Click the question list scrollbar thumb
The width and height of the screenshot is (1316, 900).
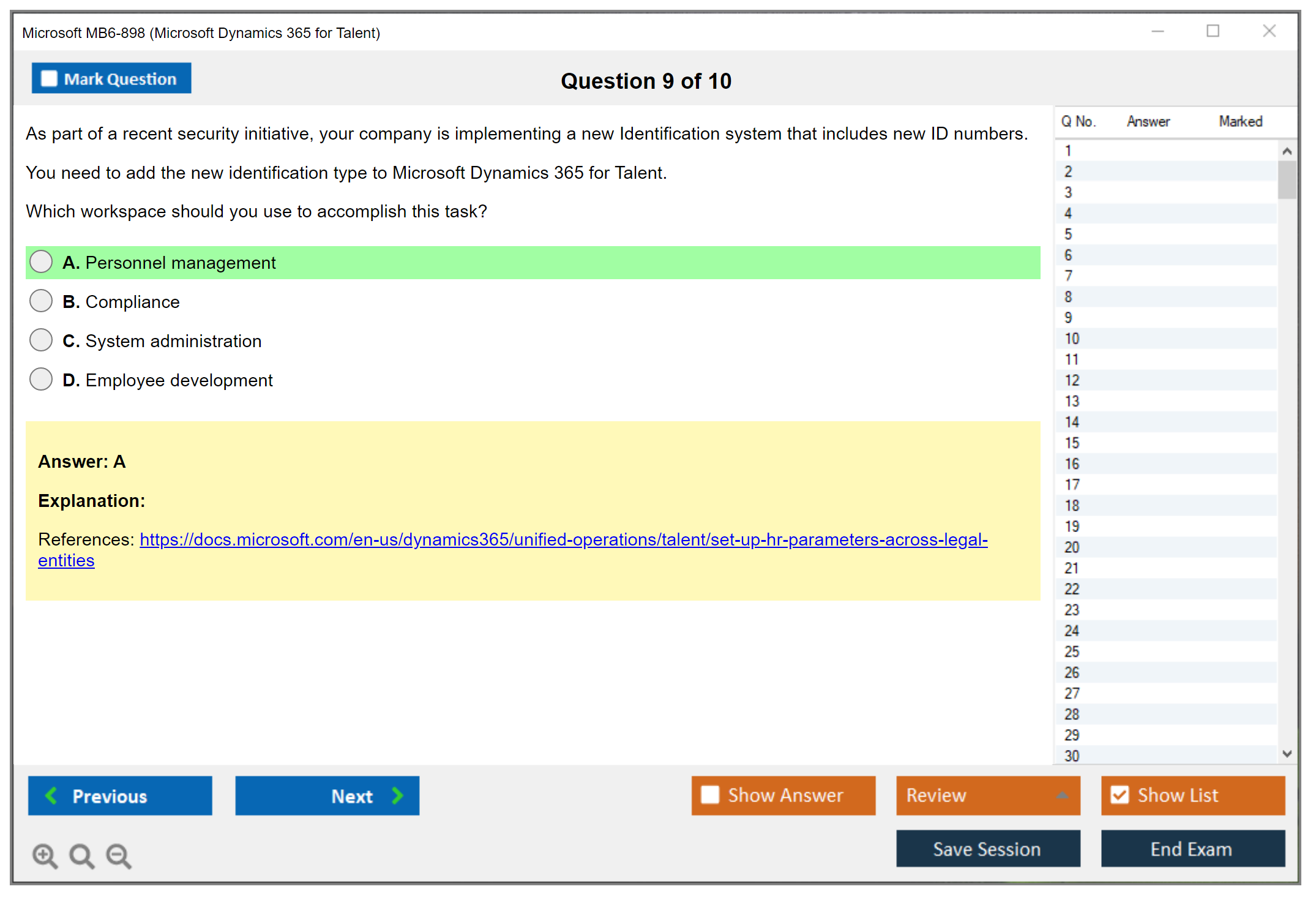[1287, 179]
